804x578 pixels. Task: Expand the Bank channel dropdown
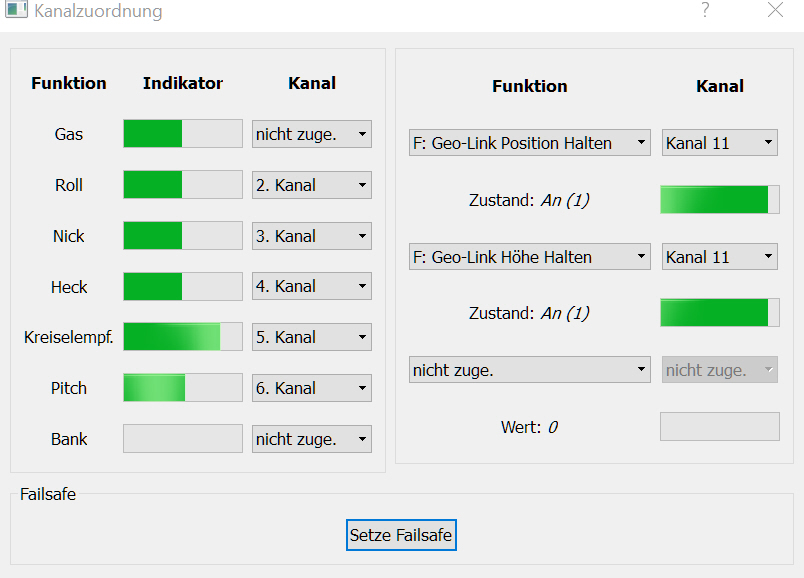point(311,439)
